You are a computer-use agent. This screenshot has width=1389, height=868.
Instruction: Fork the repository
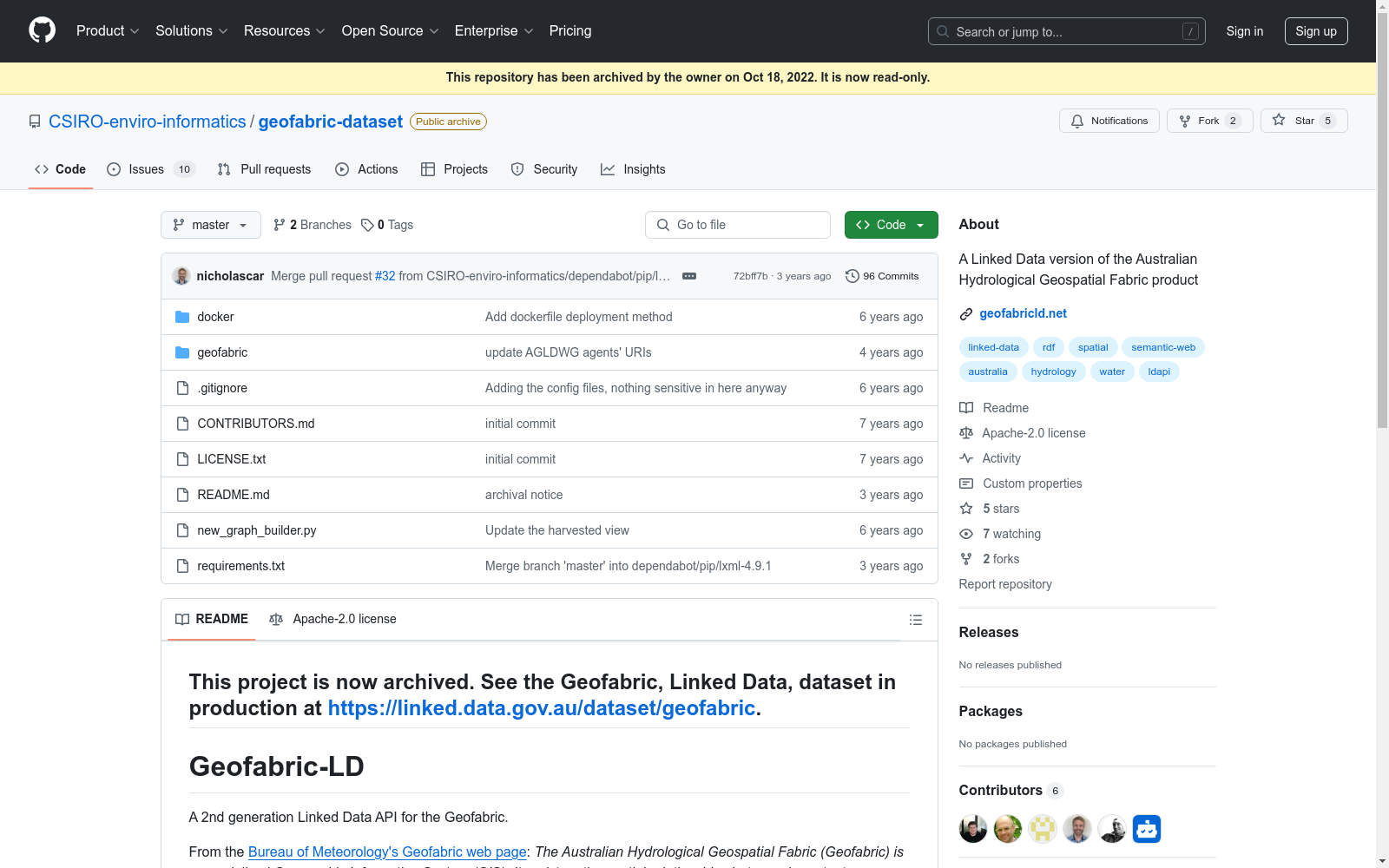1210,121
